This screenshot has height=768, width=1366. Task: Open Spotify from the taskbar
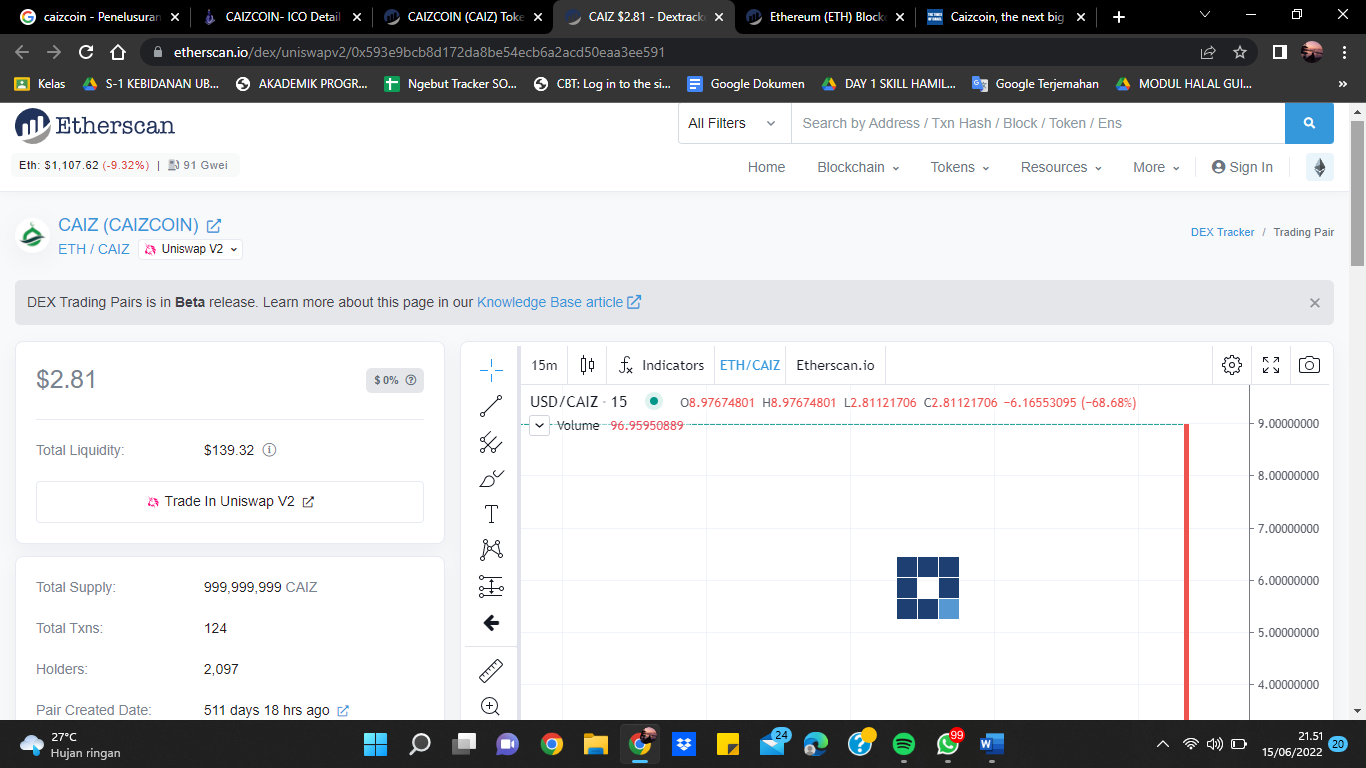click(x=903, y=744)
